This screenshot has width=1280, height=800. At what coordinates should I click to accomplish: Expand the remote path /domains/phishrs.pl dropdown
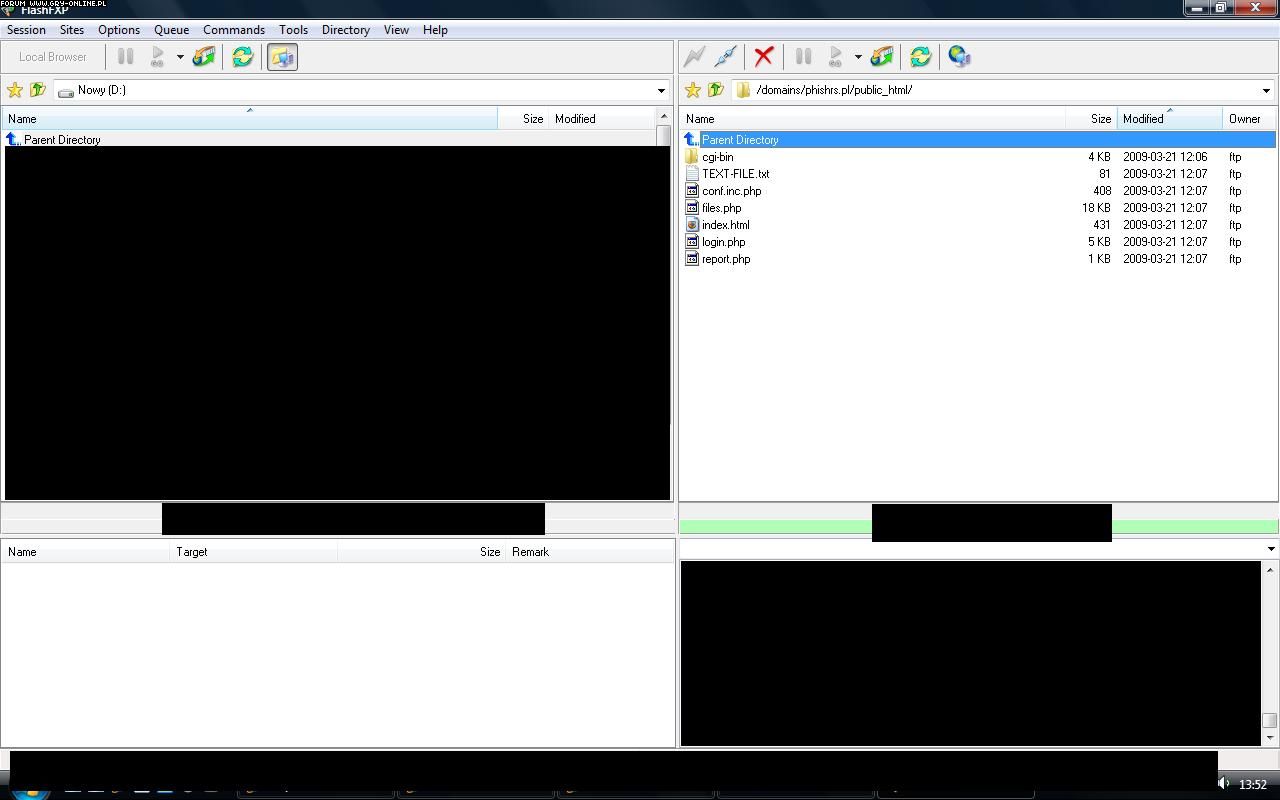coord(1266,90)
